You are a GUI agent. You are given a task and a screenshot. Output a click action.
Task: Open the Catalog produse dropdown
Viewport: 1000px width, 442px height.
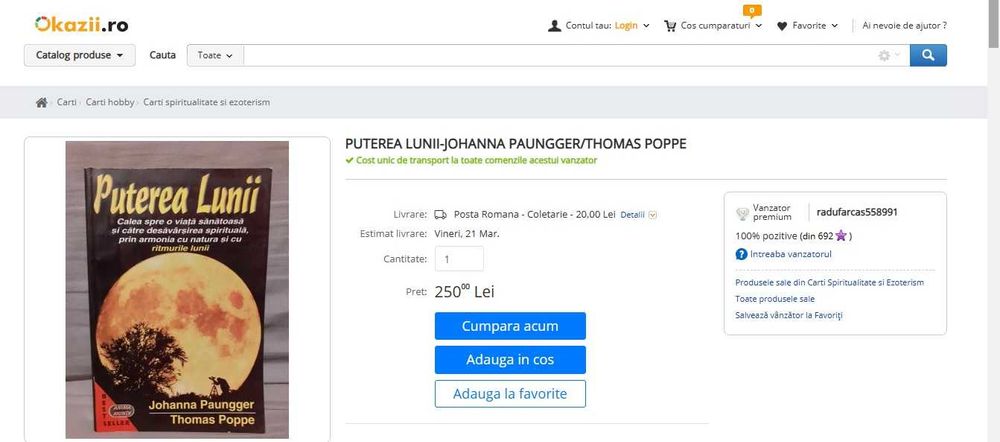point(79,55)
